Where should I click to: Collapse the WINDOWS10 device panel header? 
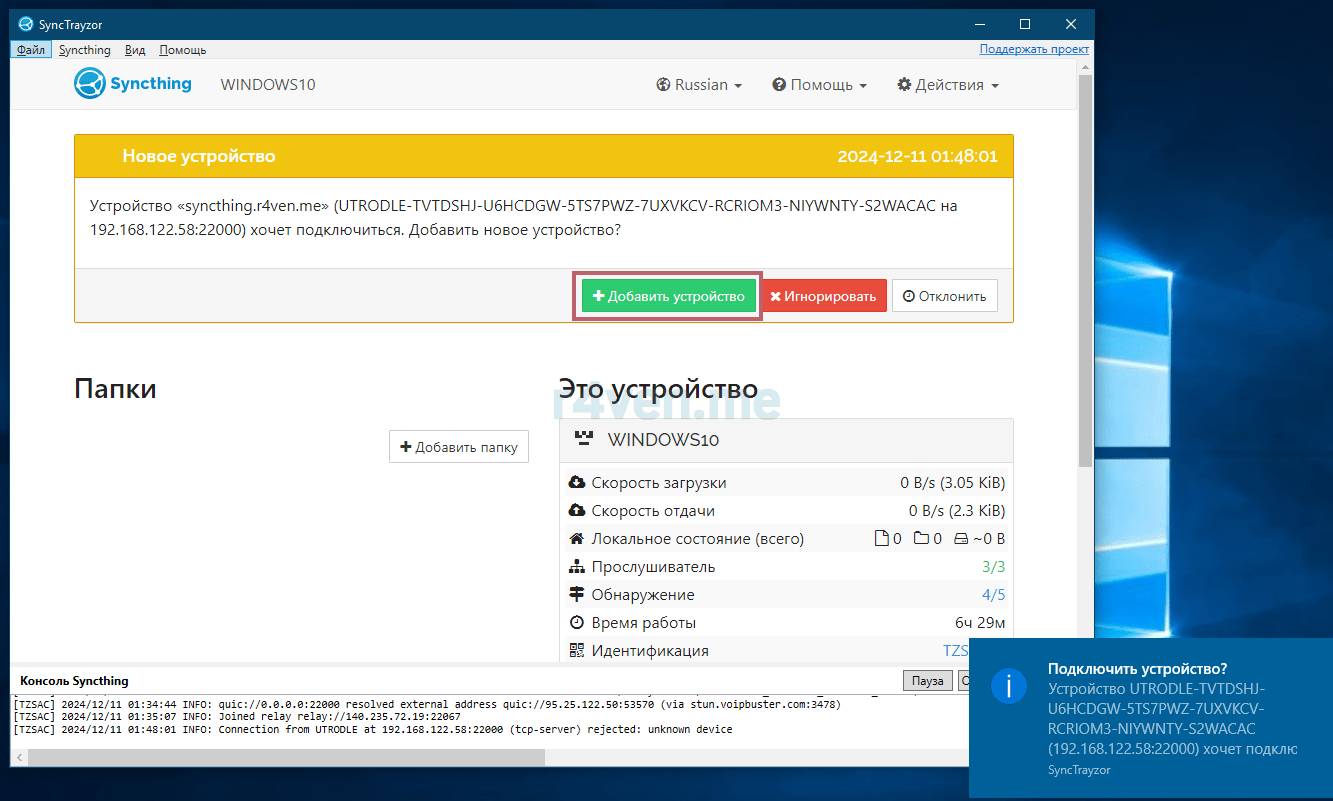[786, 440]
